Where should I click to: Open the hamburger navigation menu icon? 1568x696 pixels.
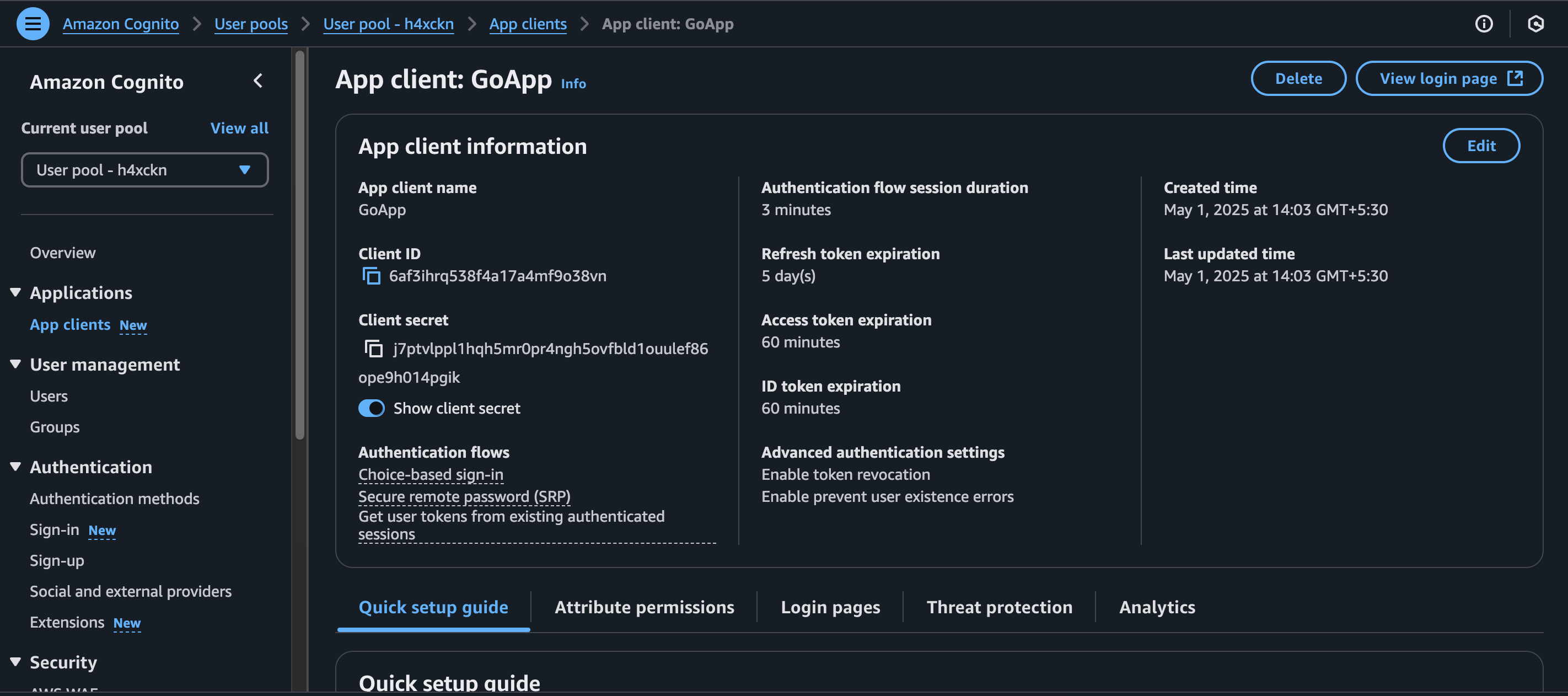click(33, 24)
